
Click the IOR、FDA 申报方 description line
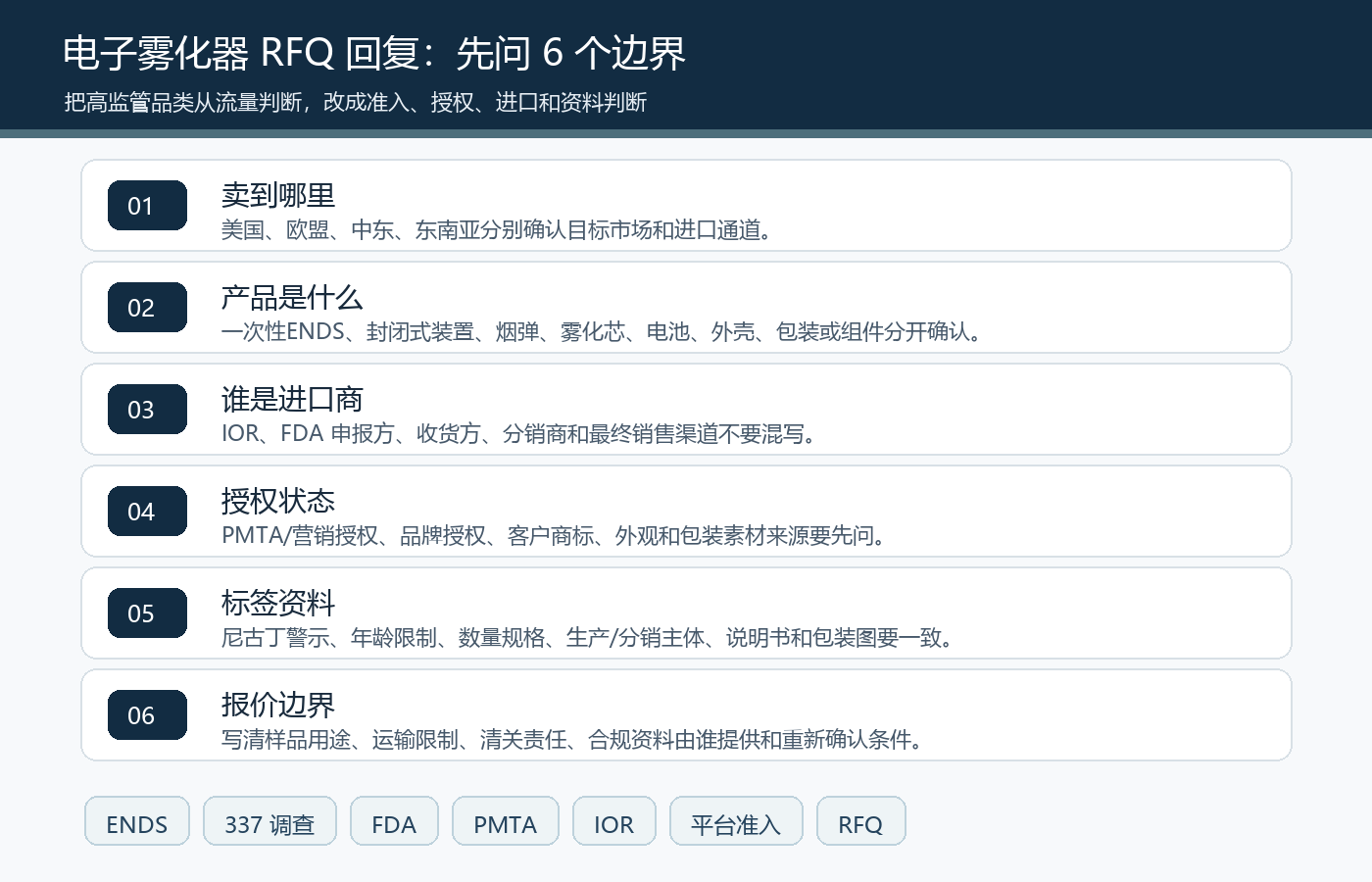(x=521, y=434)
